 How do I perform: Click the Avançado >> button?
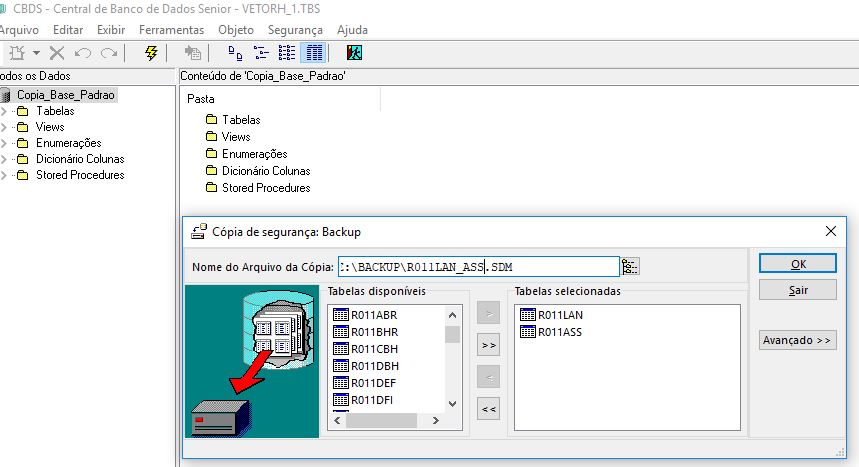click(796, 340)
